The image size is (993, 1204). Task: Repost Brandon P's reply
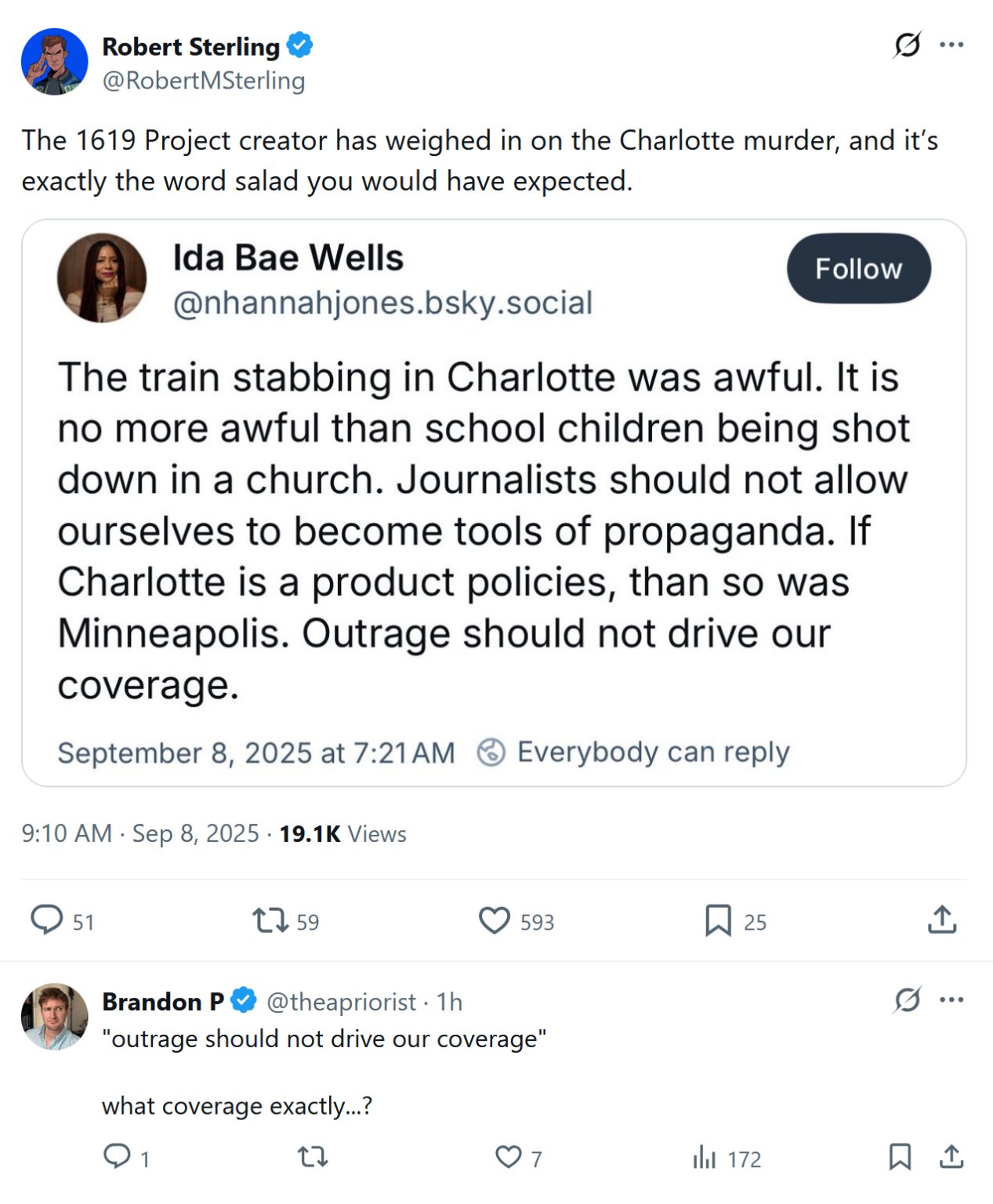(x=313, y=1156)
